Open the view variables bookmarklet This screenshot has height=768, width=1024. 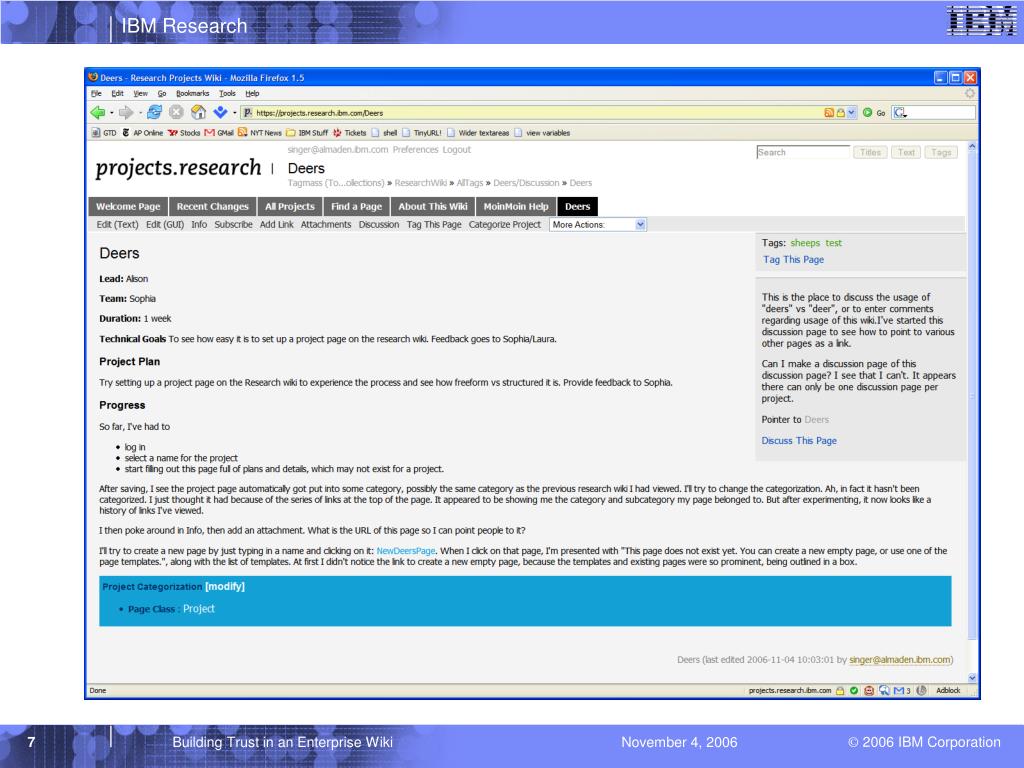542,133
